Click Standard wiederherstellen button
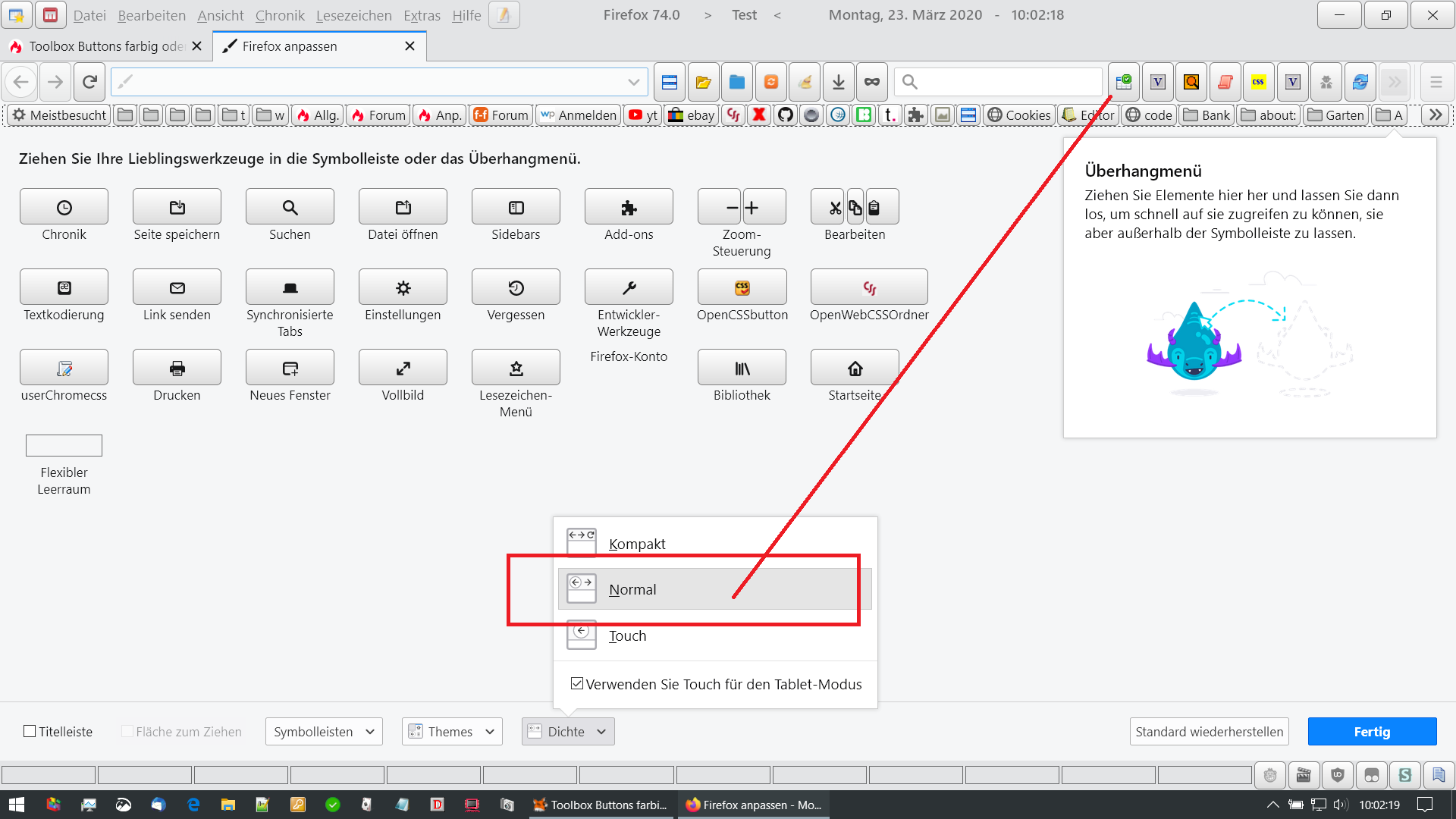This screenshot has width=1456, height=819. [x=1209, y=731]
